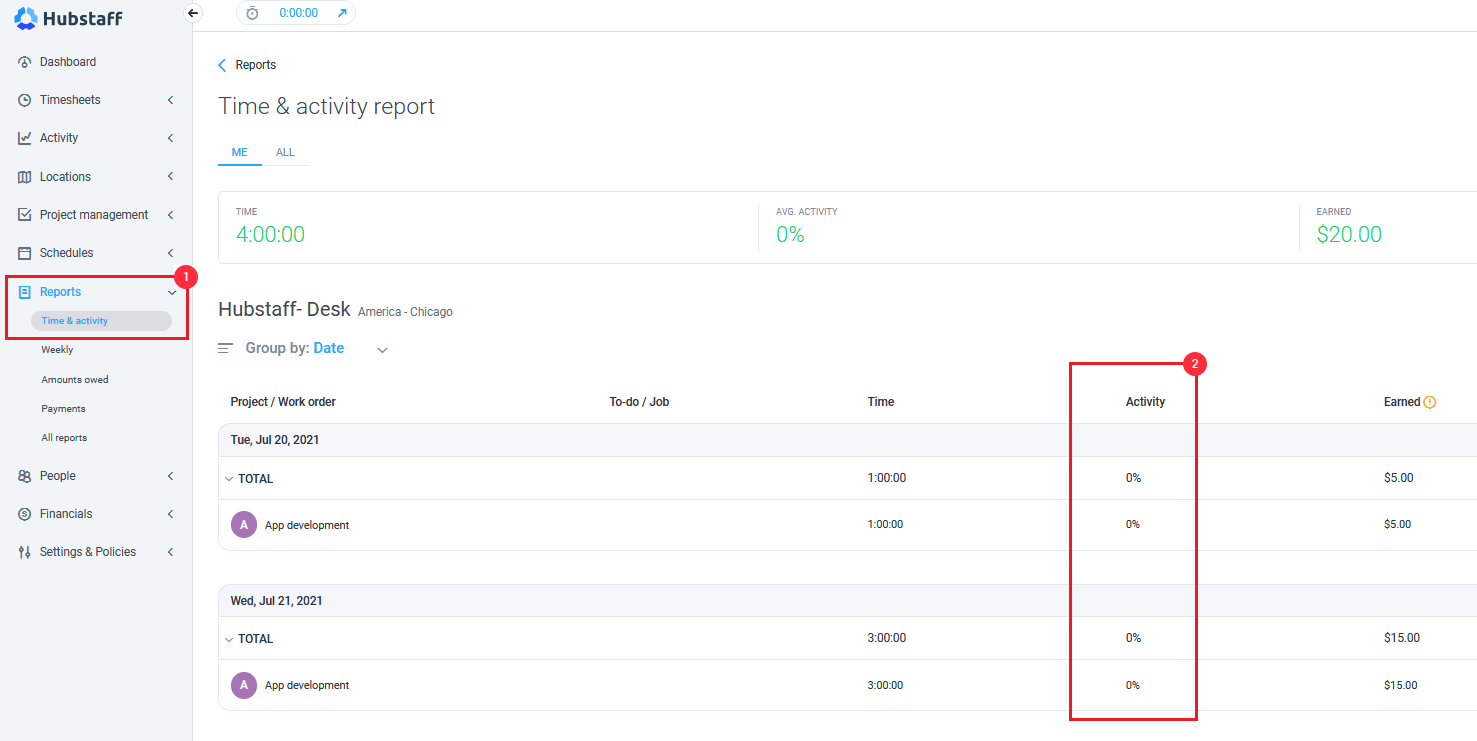Click the Schedules calendar icon
1477x741 pixels.
click(25, 253)
